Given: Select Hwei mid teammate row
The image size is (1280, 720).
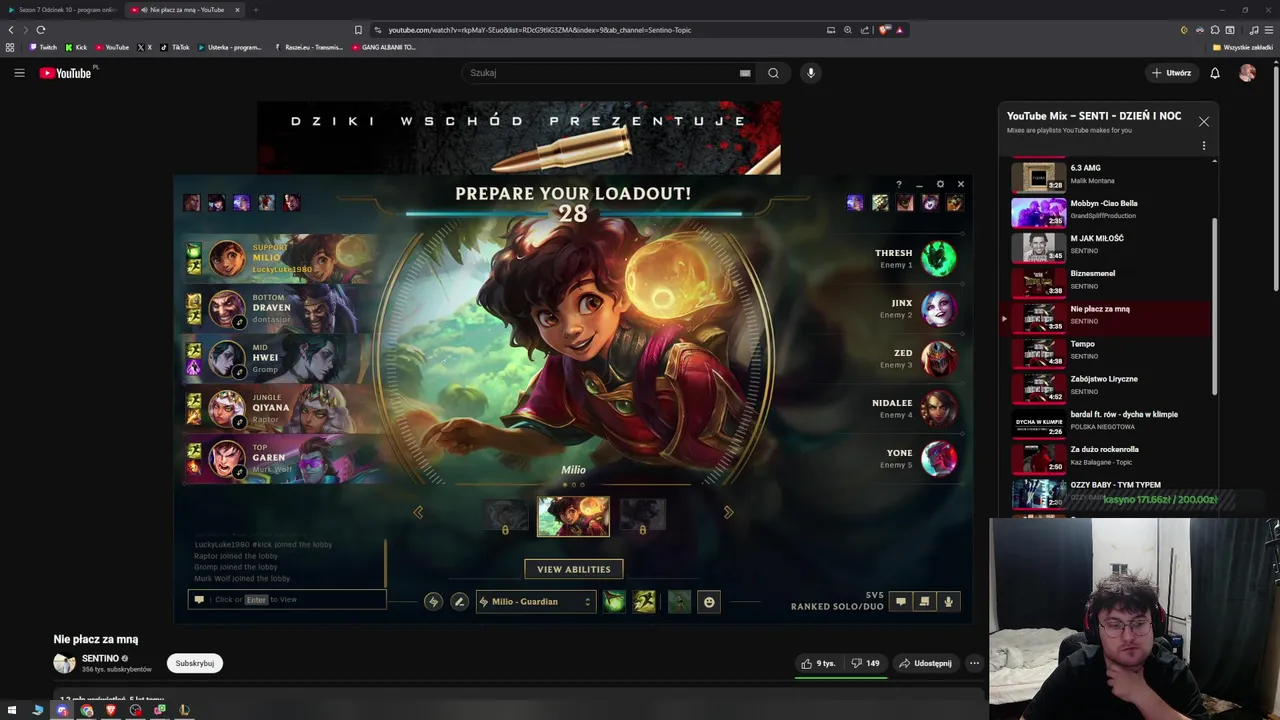Looking at the screenshot, I should coord(280,359).
